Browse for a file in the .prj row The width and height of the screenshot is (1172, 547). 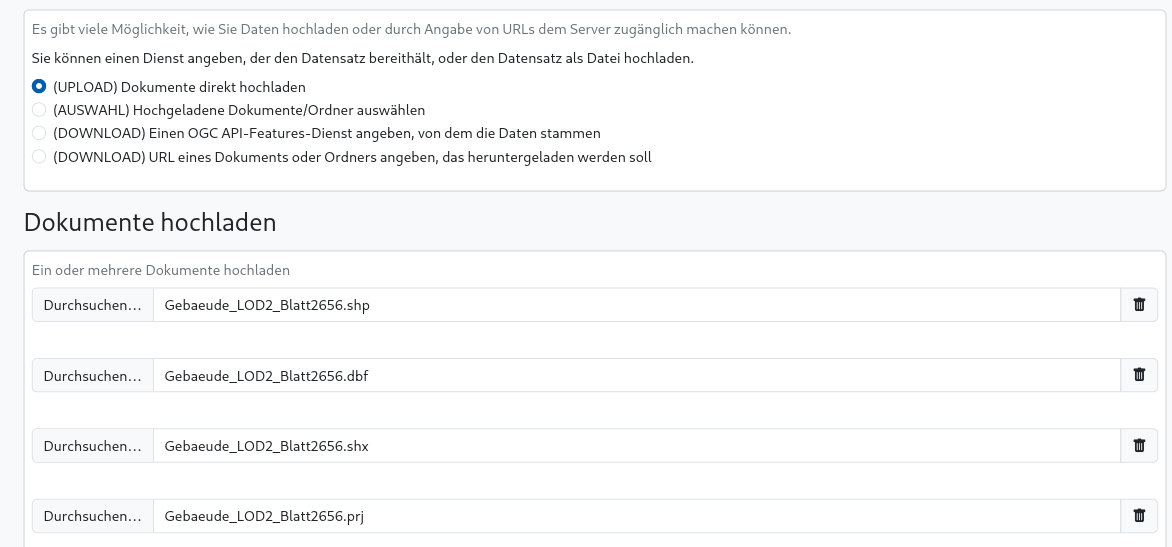tap(93, 516)
